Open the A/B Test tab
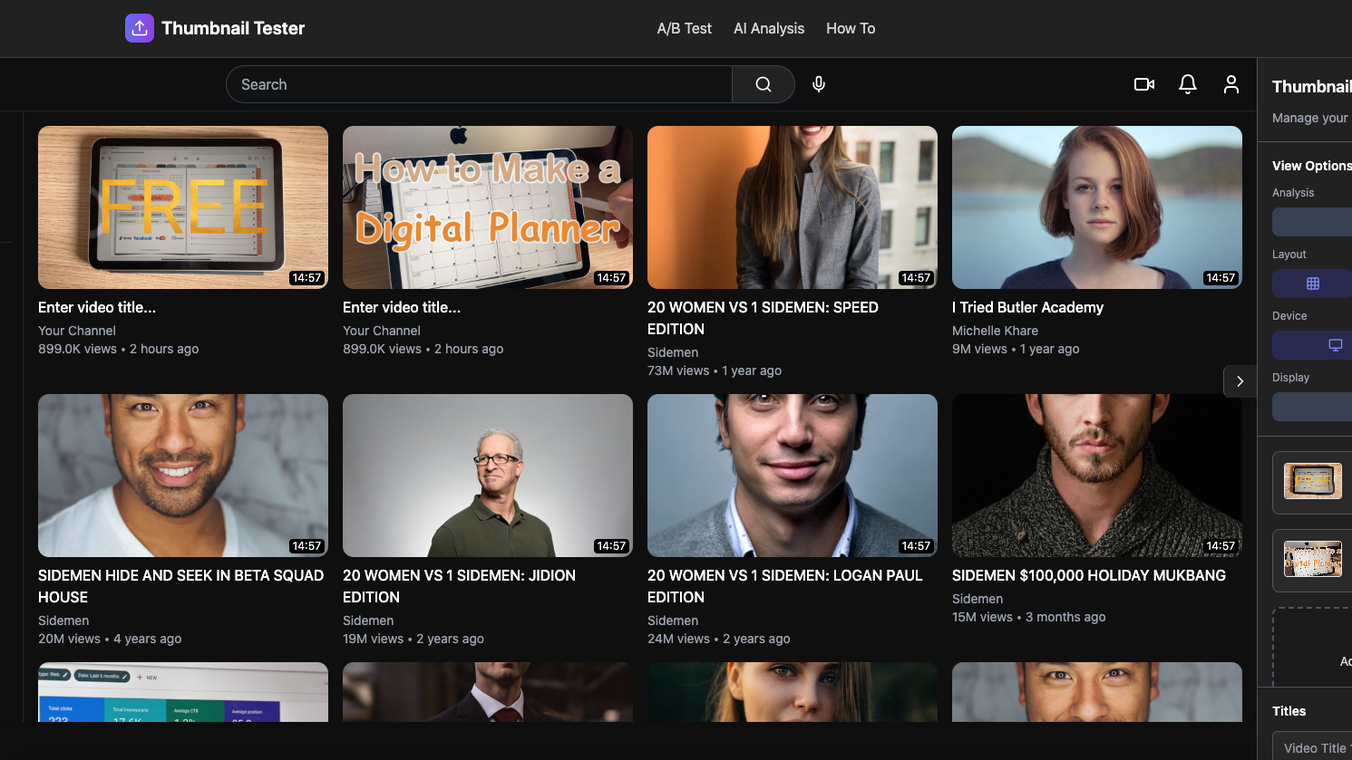1352x760 pixels. (684, 28)
